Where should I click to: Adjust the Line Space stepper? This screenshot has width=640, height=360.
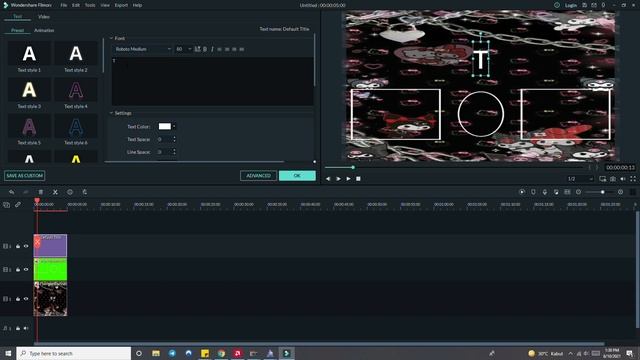[x=174, y=152]
